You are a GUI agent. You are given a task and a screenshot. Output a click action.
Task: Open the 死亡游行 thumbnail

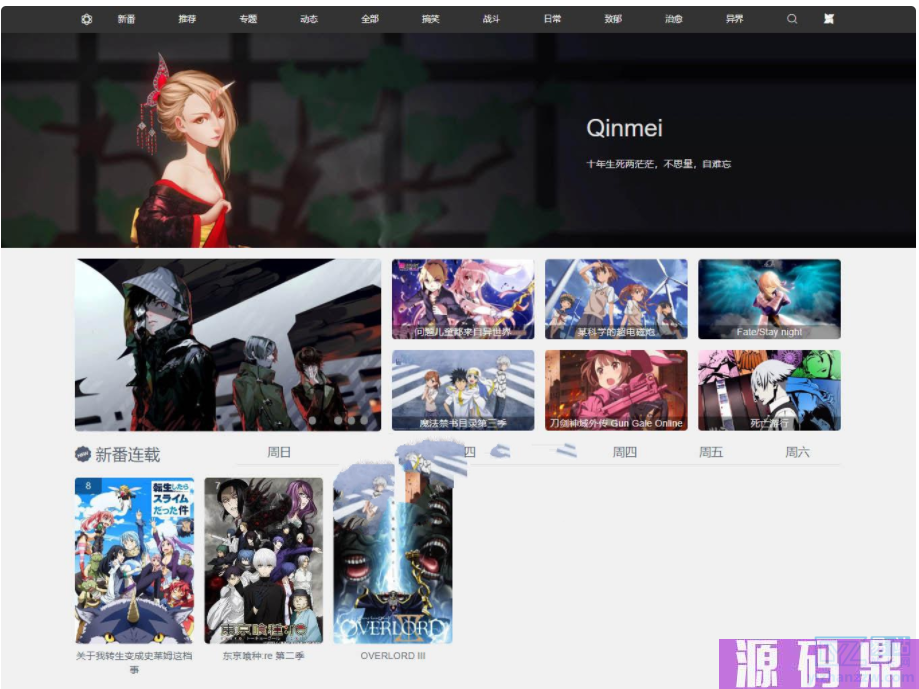coord(770,390)
